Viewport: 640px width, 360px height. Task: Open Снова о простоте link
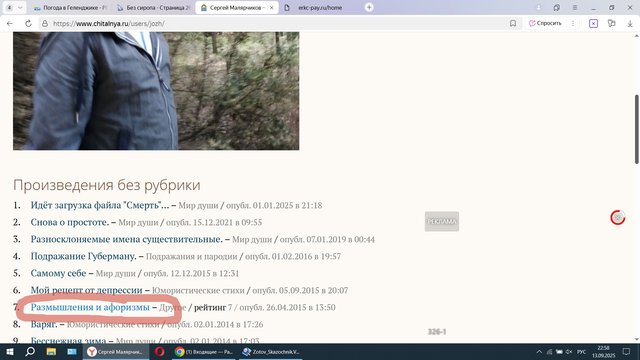coord(70,222)
